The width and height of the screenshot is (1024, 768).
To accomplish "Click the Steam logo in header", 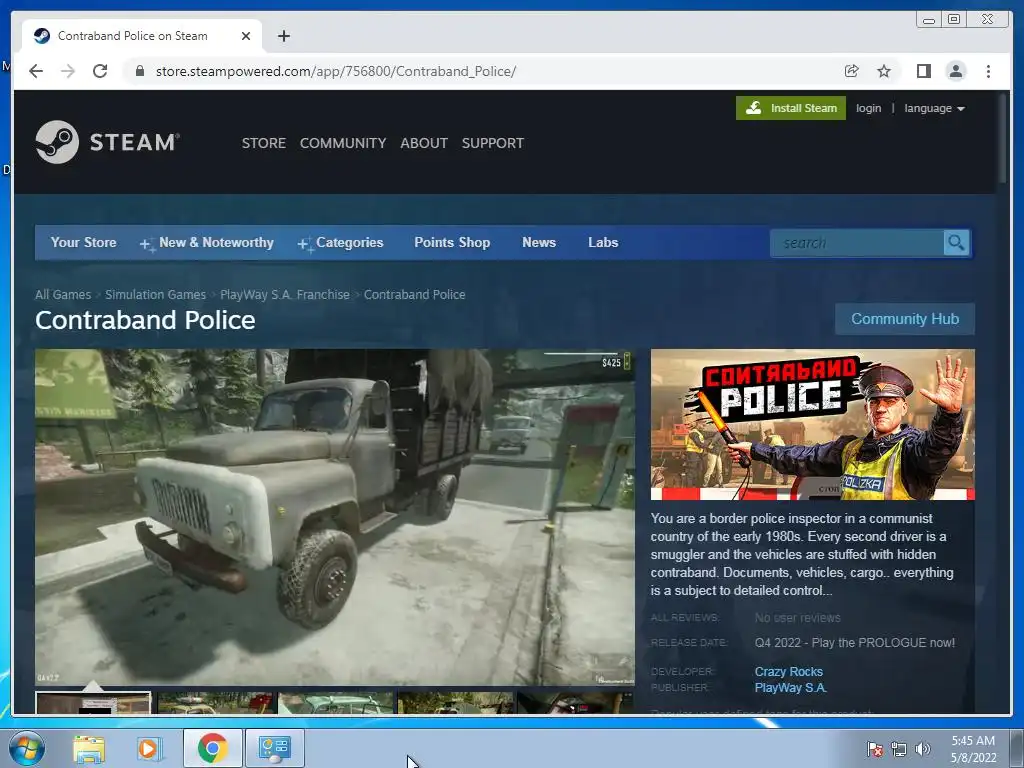I will point(108,142).
